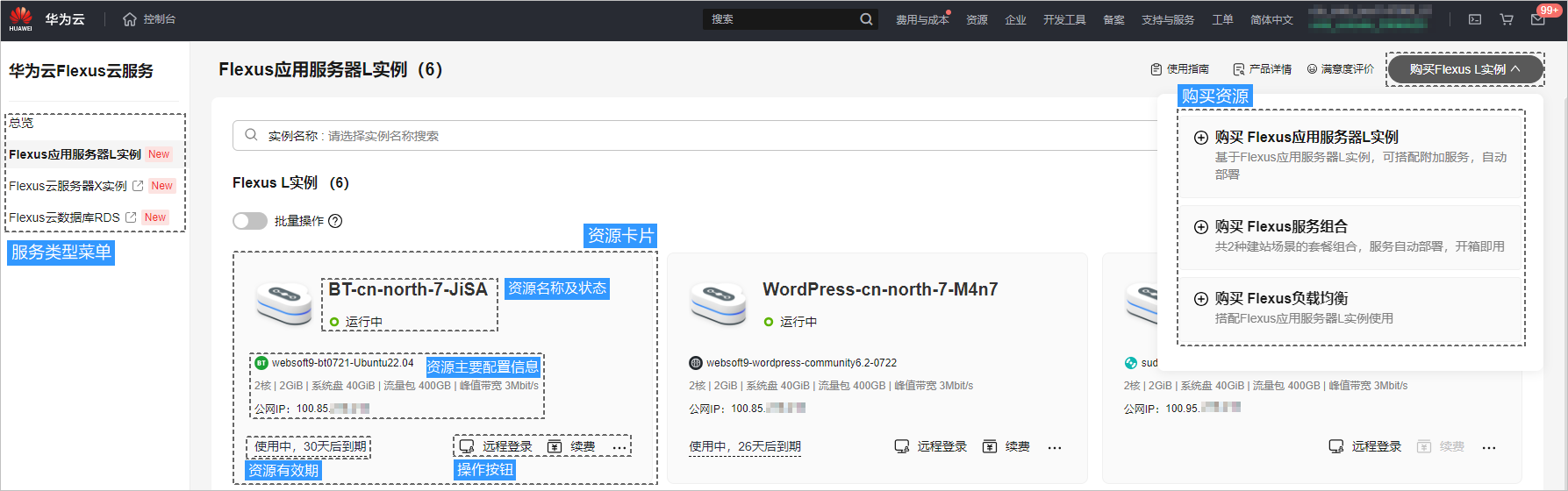Open the 开发工具 menu
Image resolution: width=1568 pixels, height=491 pixels.
tap(1064, 19)
